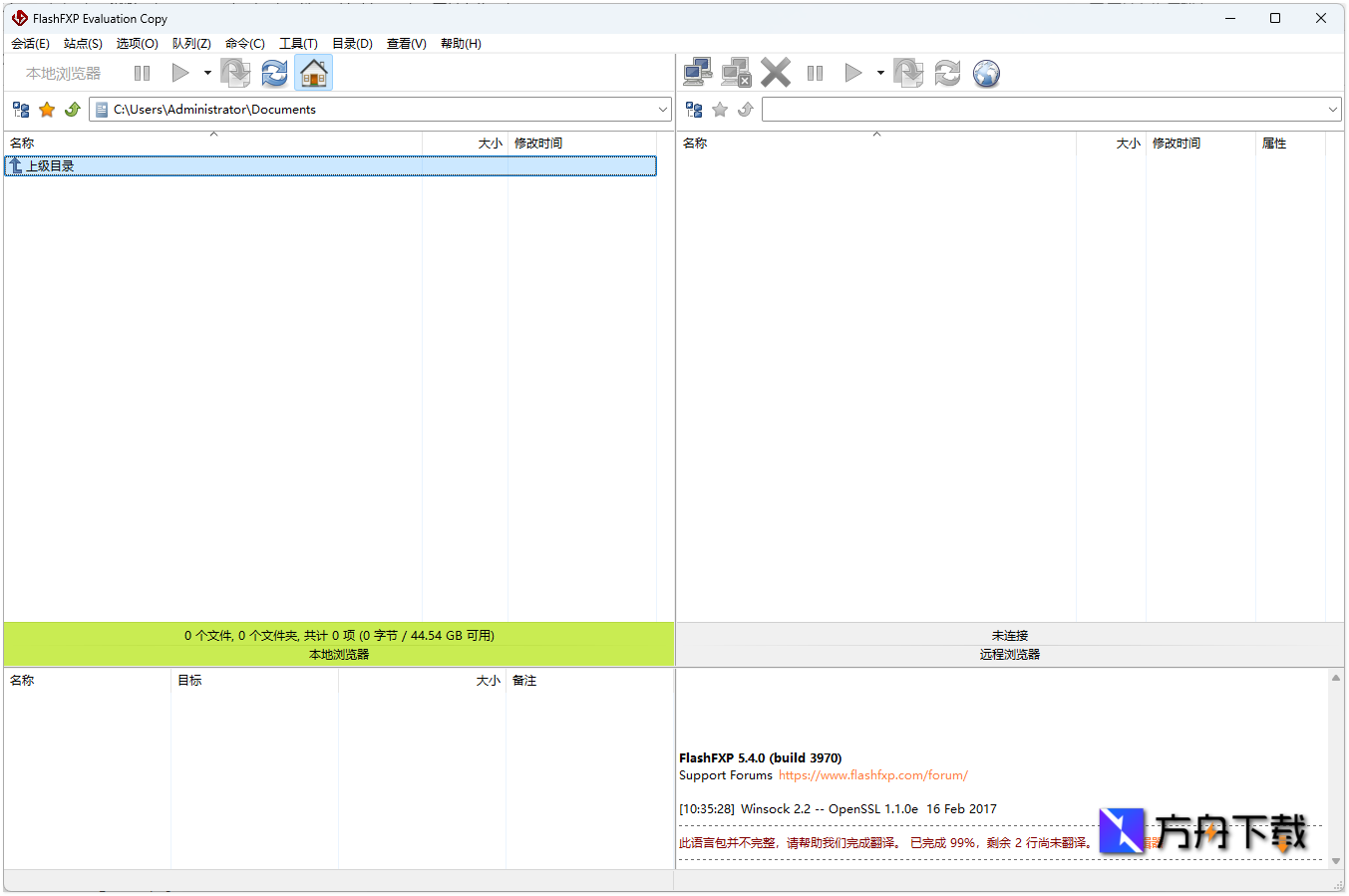Click the green up-directory arrow icon

click(x=73, y=110)
